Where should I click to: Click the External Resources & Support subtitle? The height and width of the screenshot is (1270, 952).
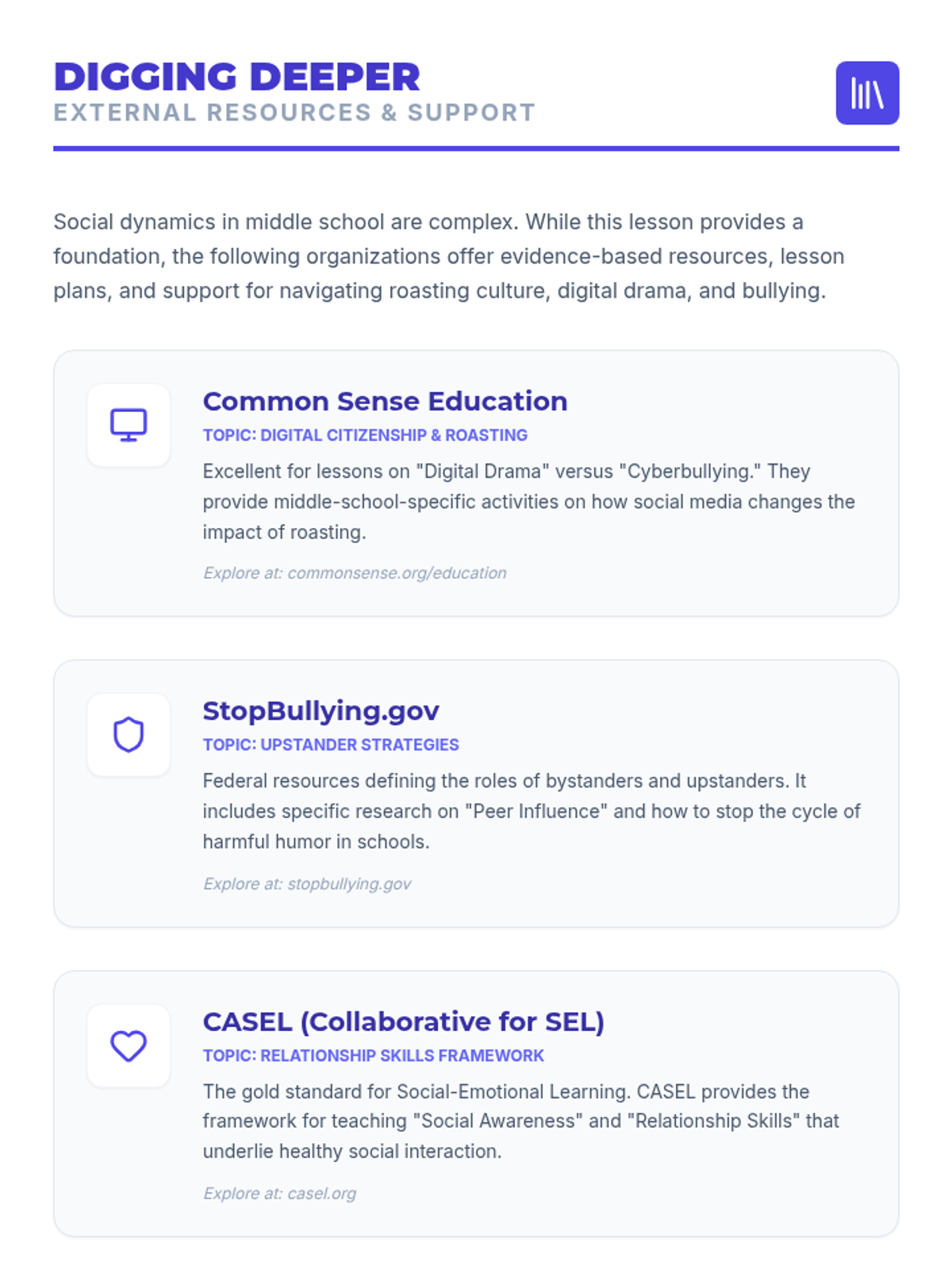pyautogui.click(x=294, y=113)
